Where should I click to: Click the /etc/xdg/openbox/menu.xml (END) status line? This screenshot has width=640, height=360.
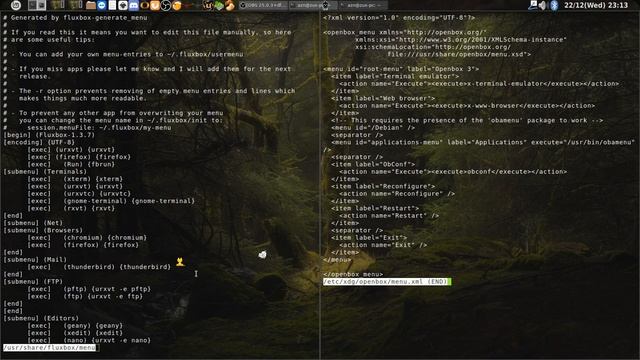coord(387,282)
